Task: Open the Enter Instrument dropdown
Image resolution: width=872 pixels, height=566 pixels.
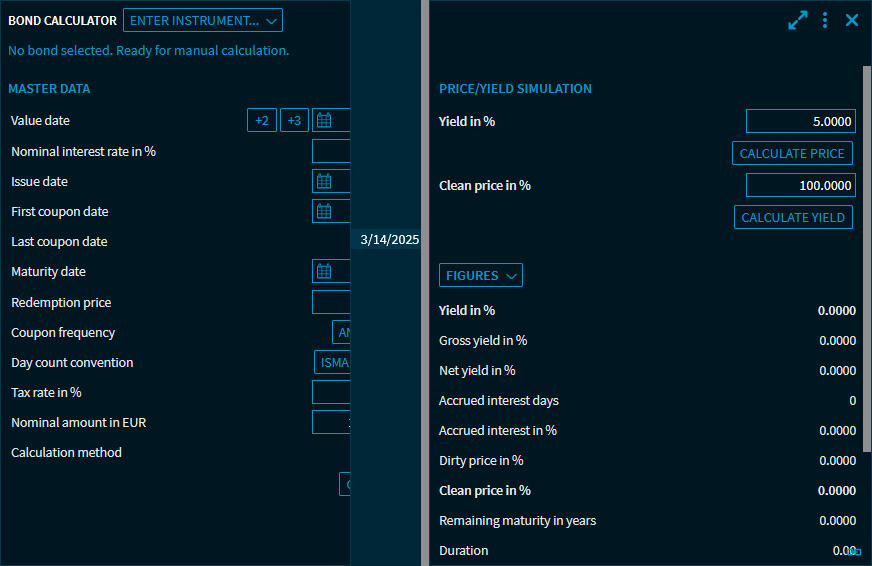Action: pos(203,20)
